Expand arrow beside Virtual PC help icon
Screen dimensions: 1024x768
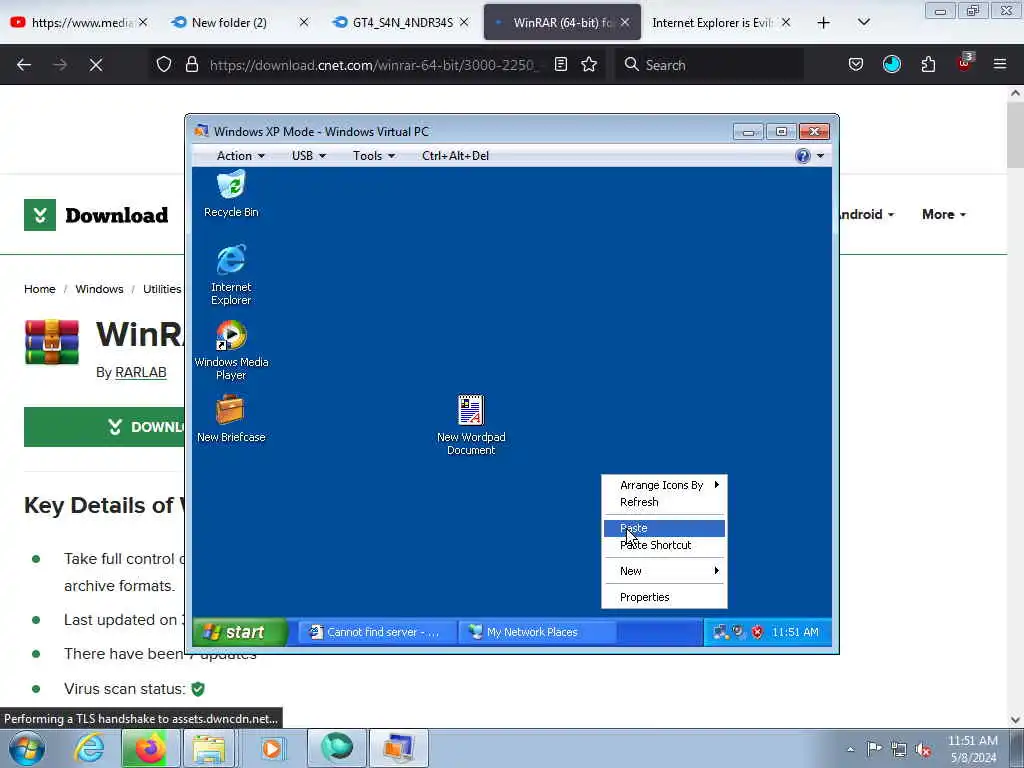820,155
